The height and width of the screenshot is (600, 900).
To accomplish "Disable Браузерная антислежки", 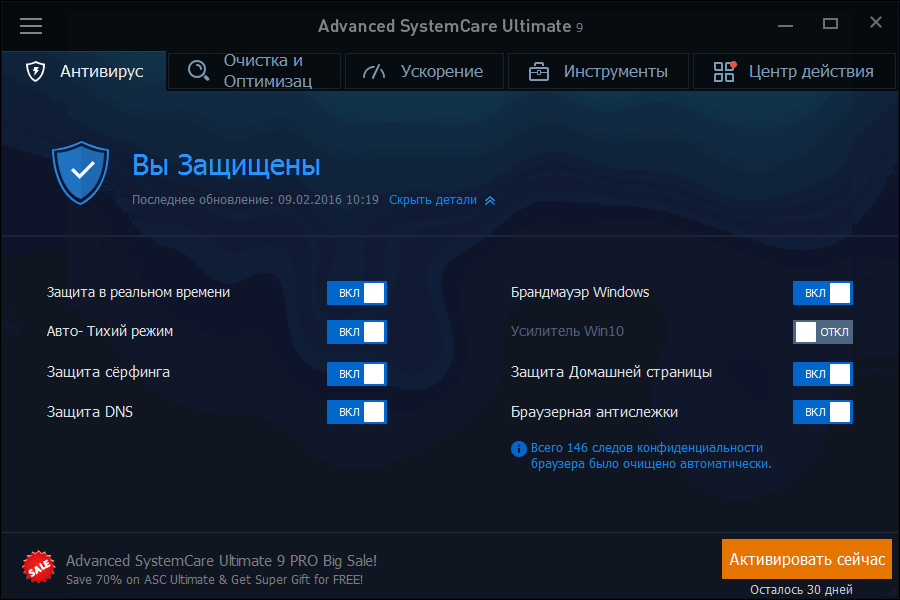I will 822,411.
